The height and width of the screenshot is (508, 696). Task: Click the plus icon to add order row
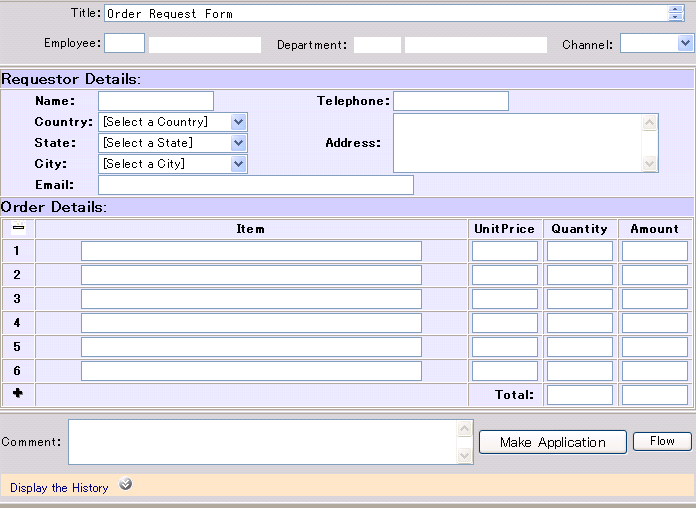pos(18,393)
